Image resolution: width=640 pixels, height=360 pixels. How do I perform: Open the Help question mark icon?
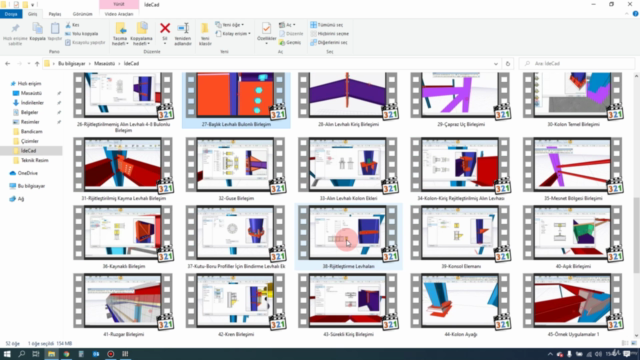(635, 14)
